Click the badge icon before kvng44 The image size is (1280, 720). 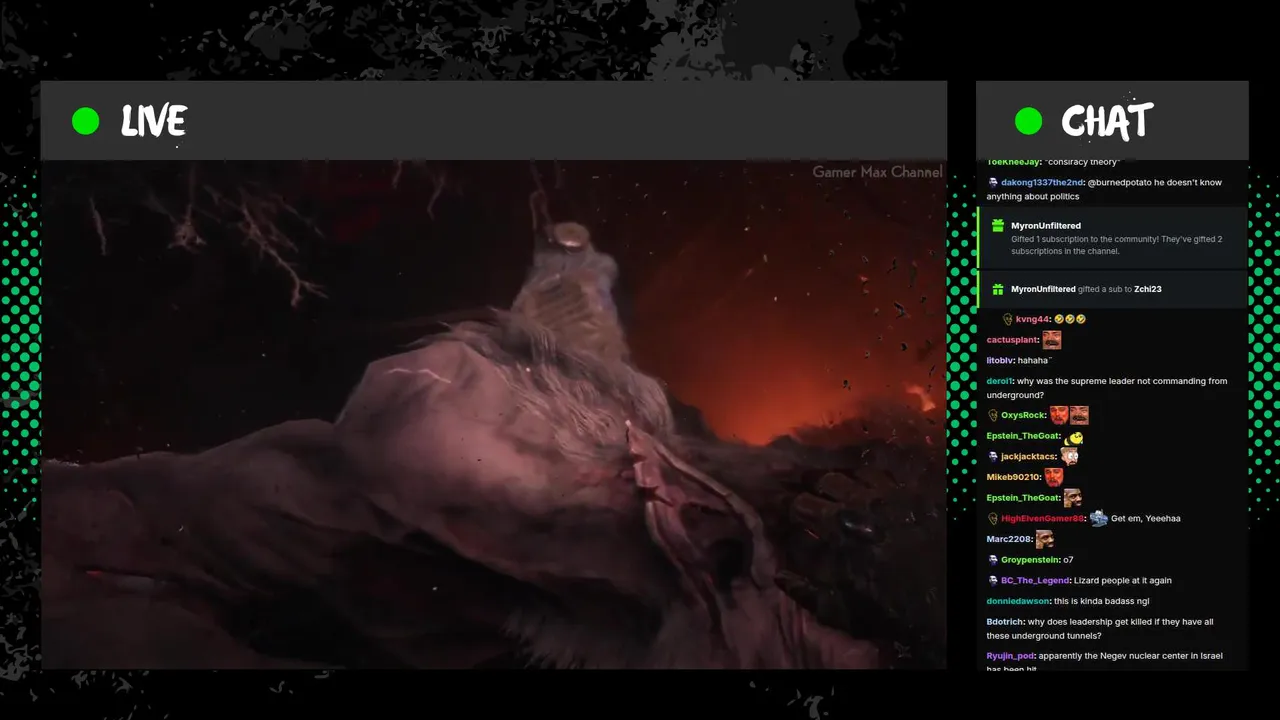pos(1007,319)
